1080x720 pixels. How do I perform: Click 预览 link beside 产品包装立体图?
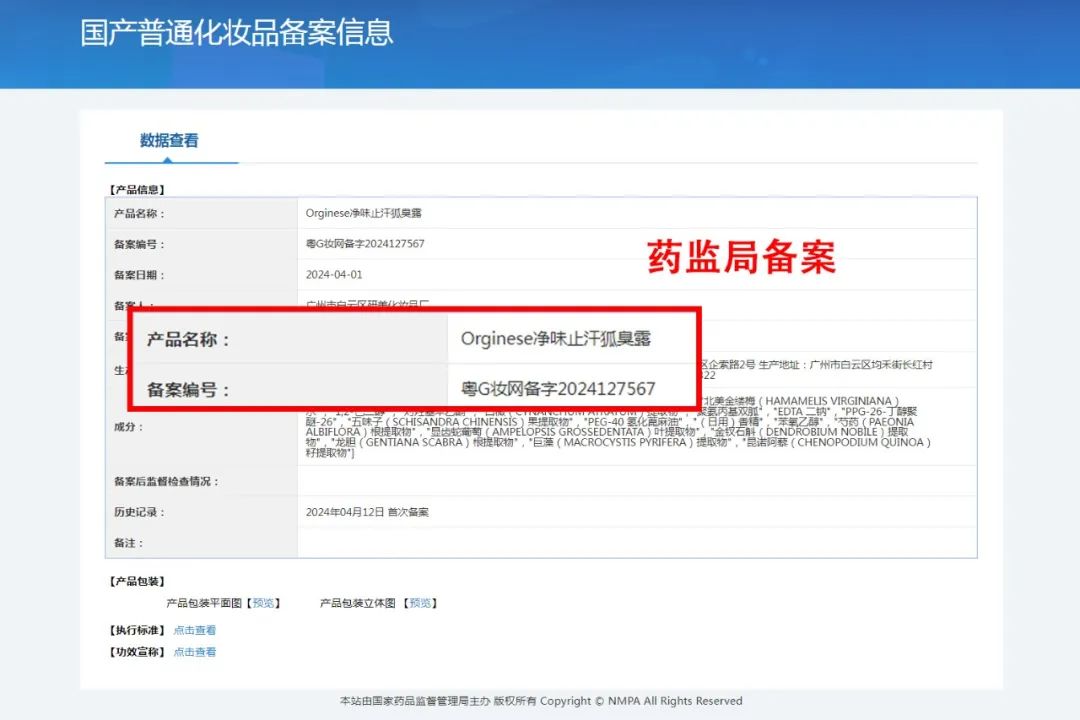coord(420,603)
